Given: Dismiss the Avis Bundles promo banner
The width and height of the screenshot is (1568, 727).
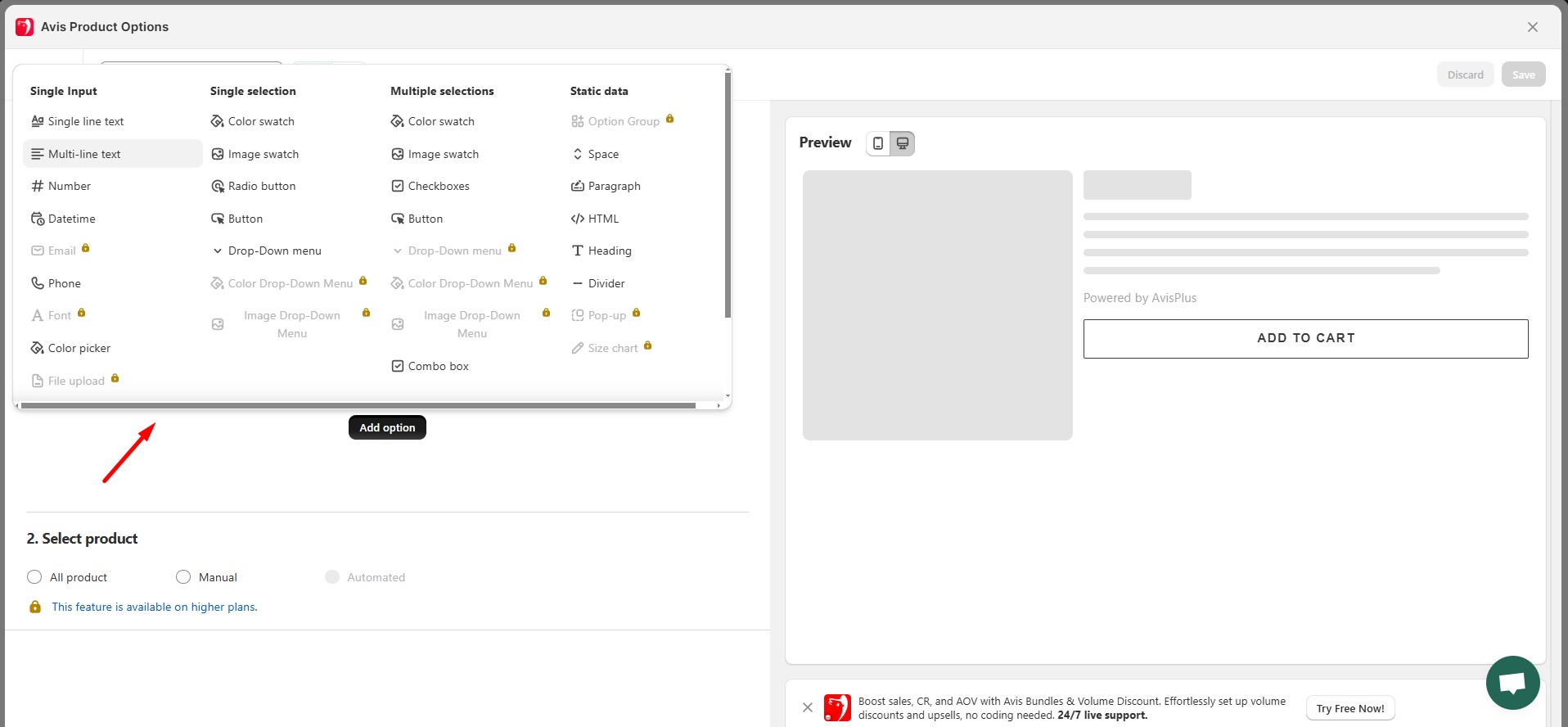Looking at the screenshot, I should 808,707.
